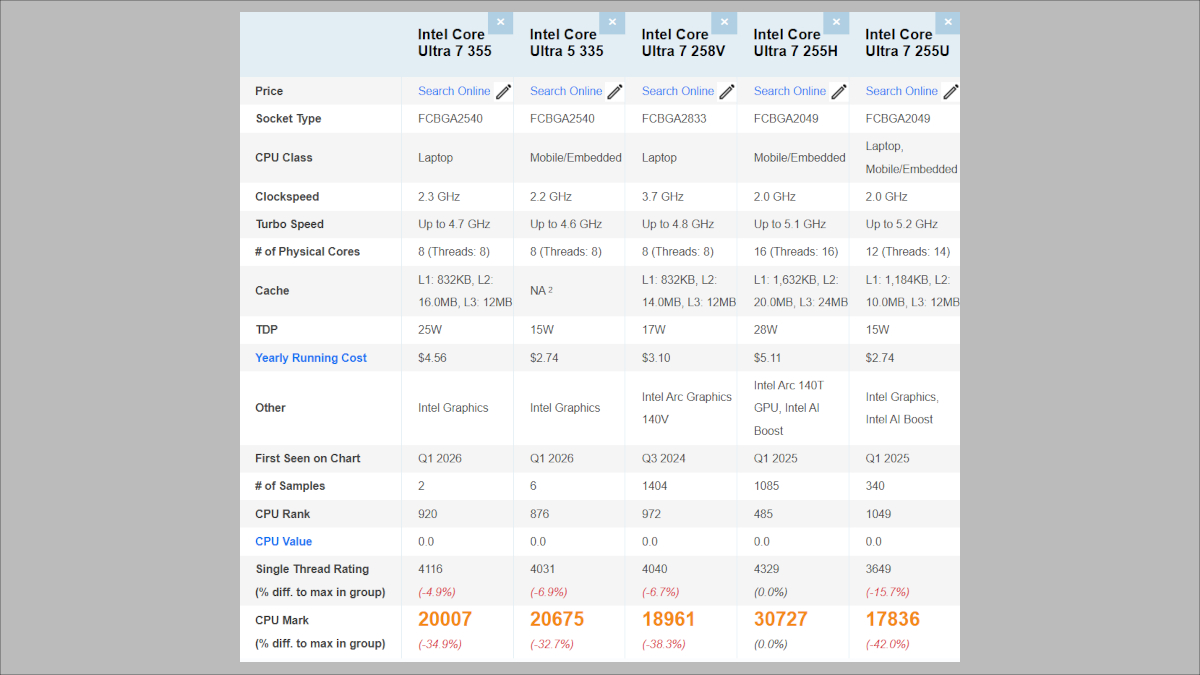Search Online for Core Ultra 7 255H pricing

(x=790, y=91)
